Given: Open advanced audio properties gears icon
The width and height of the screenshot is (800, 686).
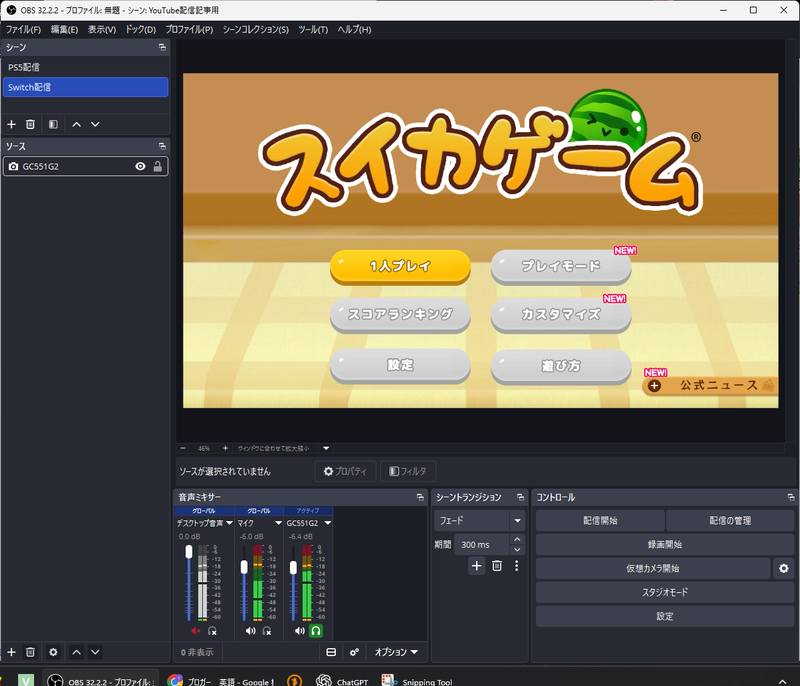Looking at the screenshot, I should tap(354, 652).
